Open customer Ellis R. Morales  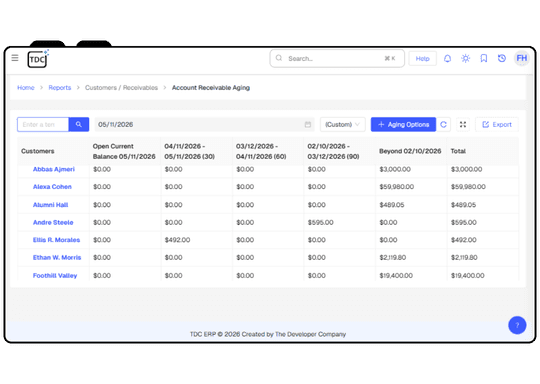[56, 240]
